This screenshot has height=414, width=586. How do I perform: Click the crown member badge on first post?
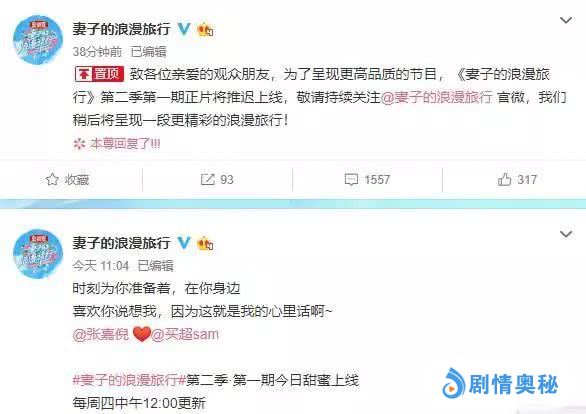click(x=205, y=29)
